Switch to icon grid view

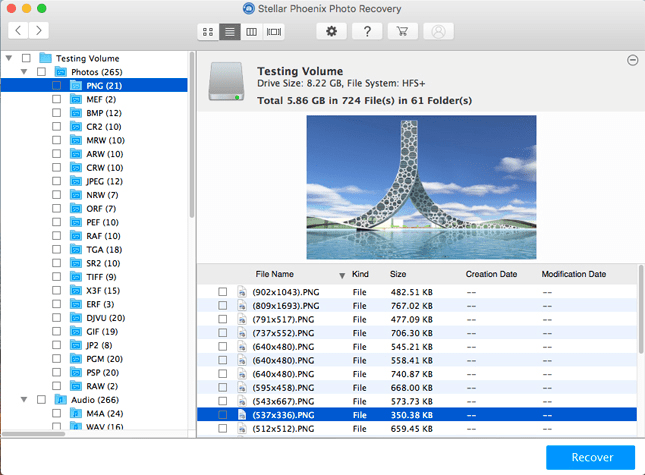208,32
